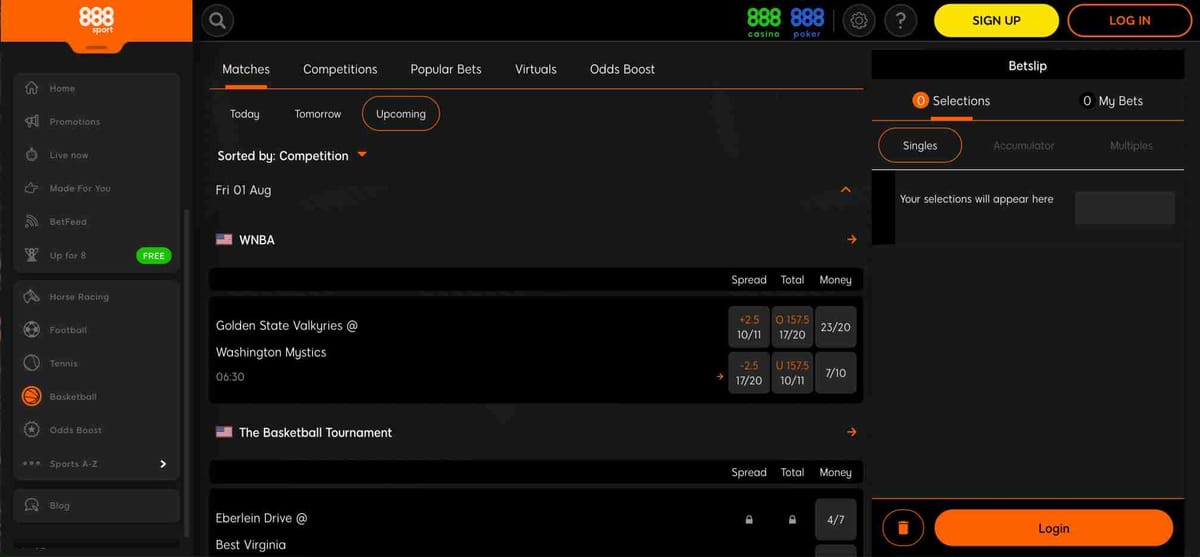1200x557 pixels.
Task: Select Washington Mystics money line 7/10
Action: click(836, 373)
